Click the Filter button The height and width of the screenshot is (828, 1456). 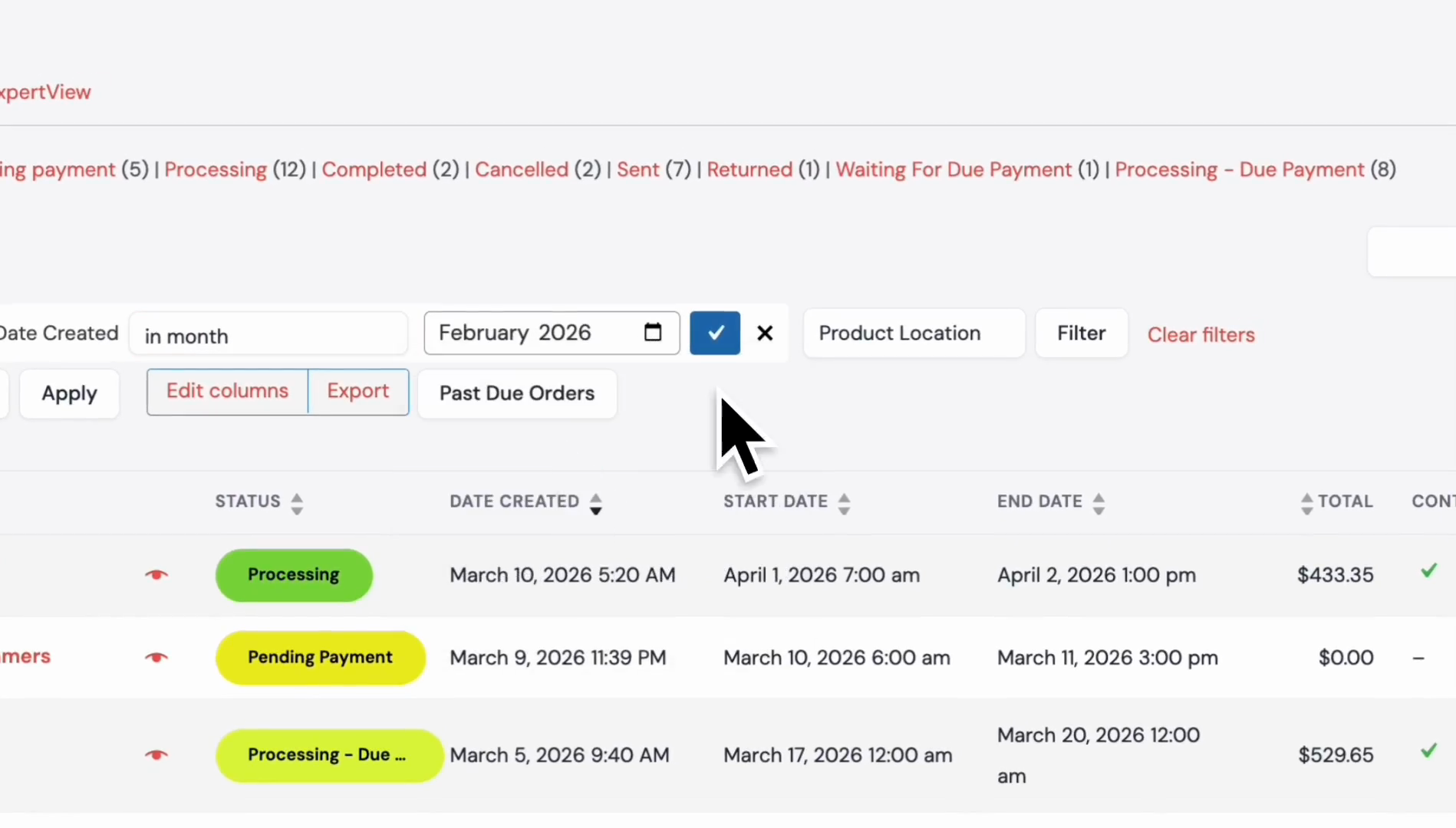[1082, 333]
